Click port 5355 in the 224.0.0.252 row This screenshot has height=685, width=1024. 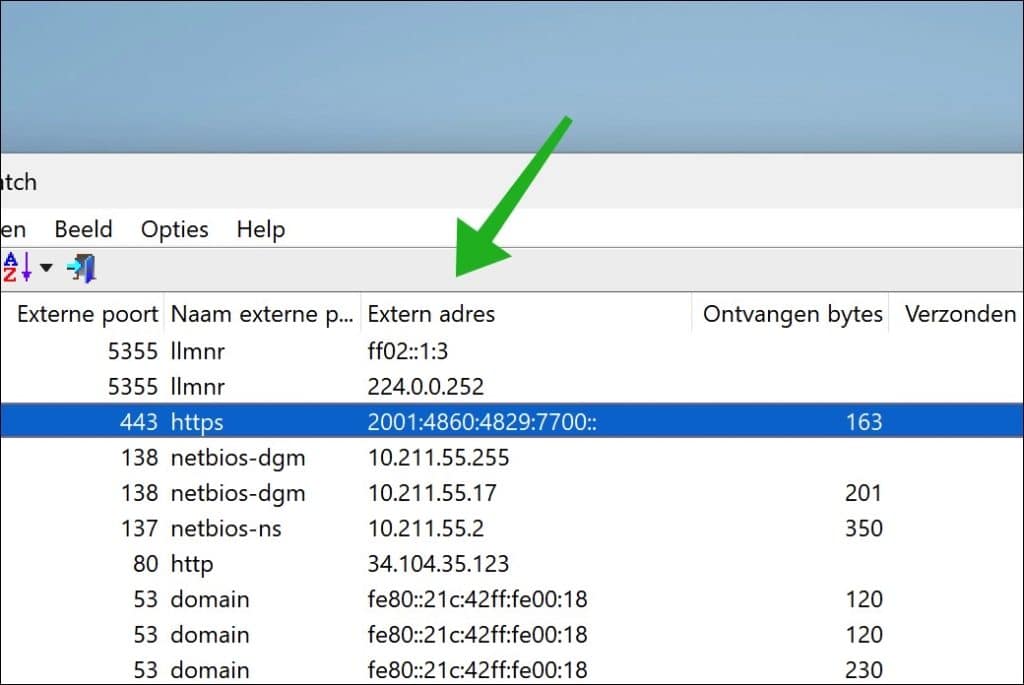(133, 387)
